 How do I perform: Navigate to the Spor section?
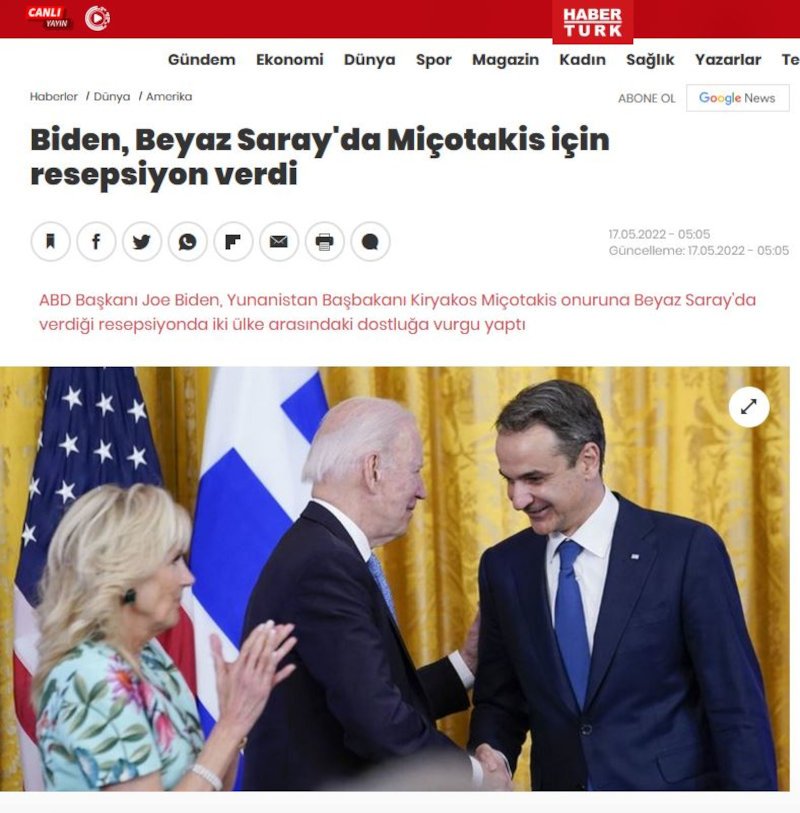pyautogui.click(x=433, y=60)
